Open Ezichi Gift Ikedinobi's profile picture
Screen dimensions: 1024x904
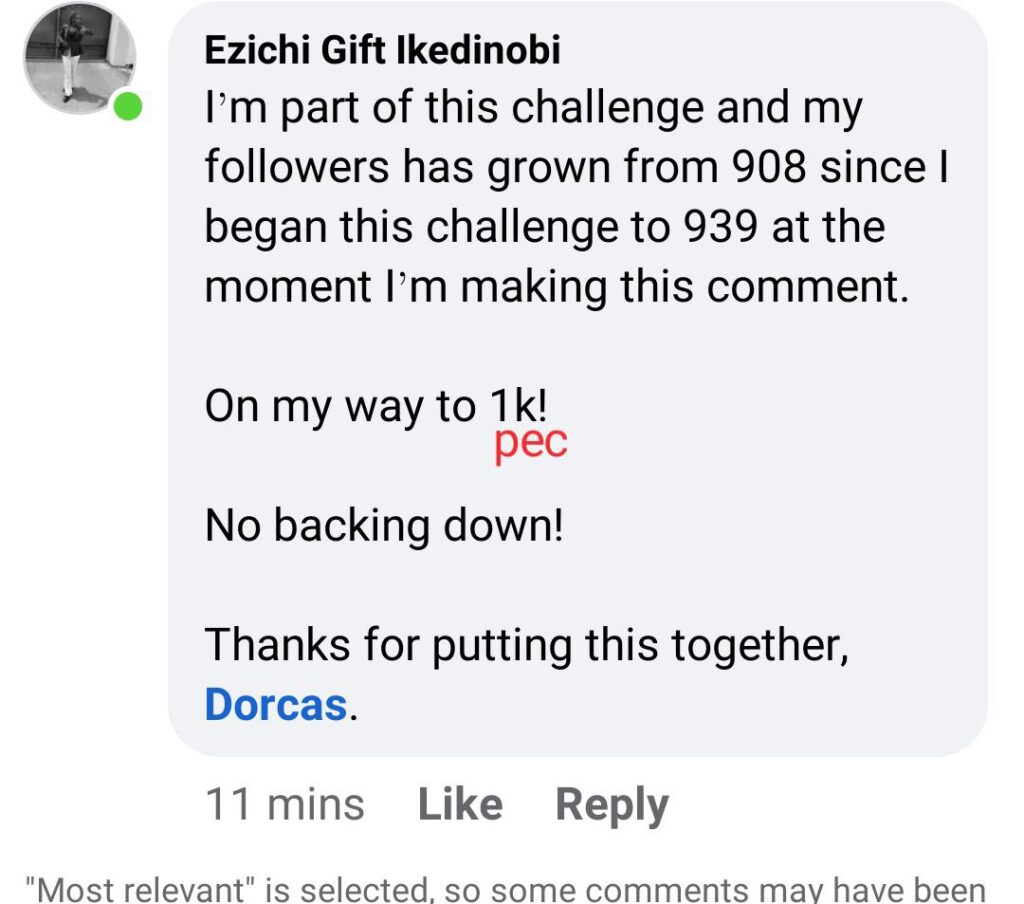(80, 58)
